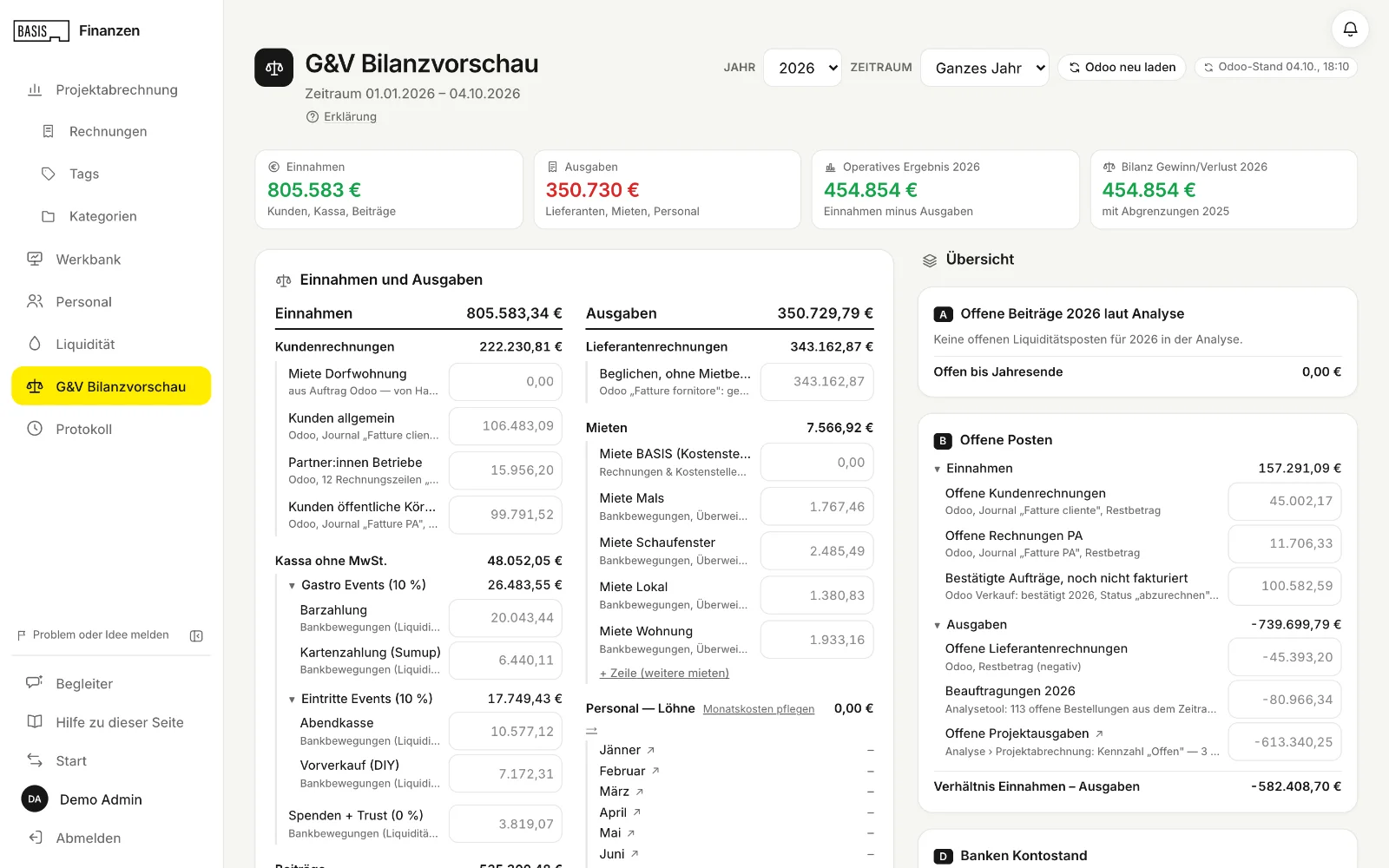
Task: Click the Miete Mals amount field
Action: (817, 507)
